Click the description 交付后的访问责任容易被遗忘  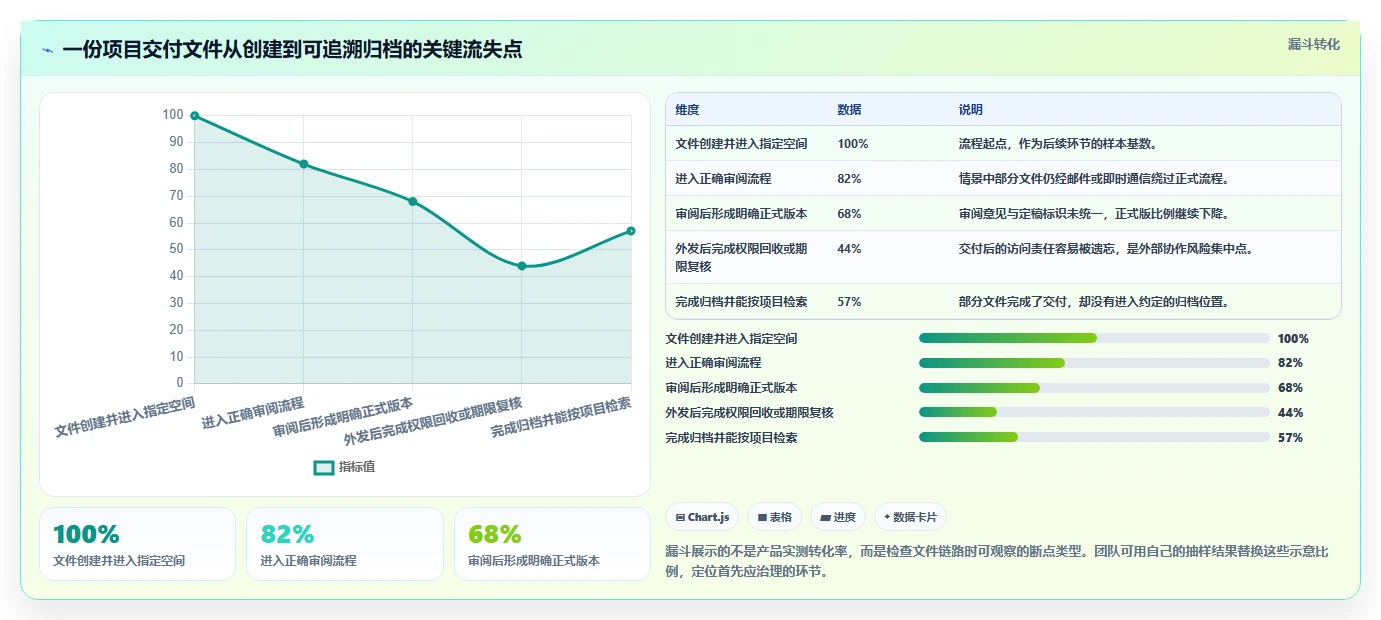pos(1105,249)
